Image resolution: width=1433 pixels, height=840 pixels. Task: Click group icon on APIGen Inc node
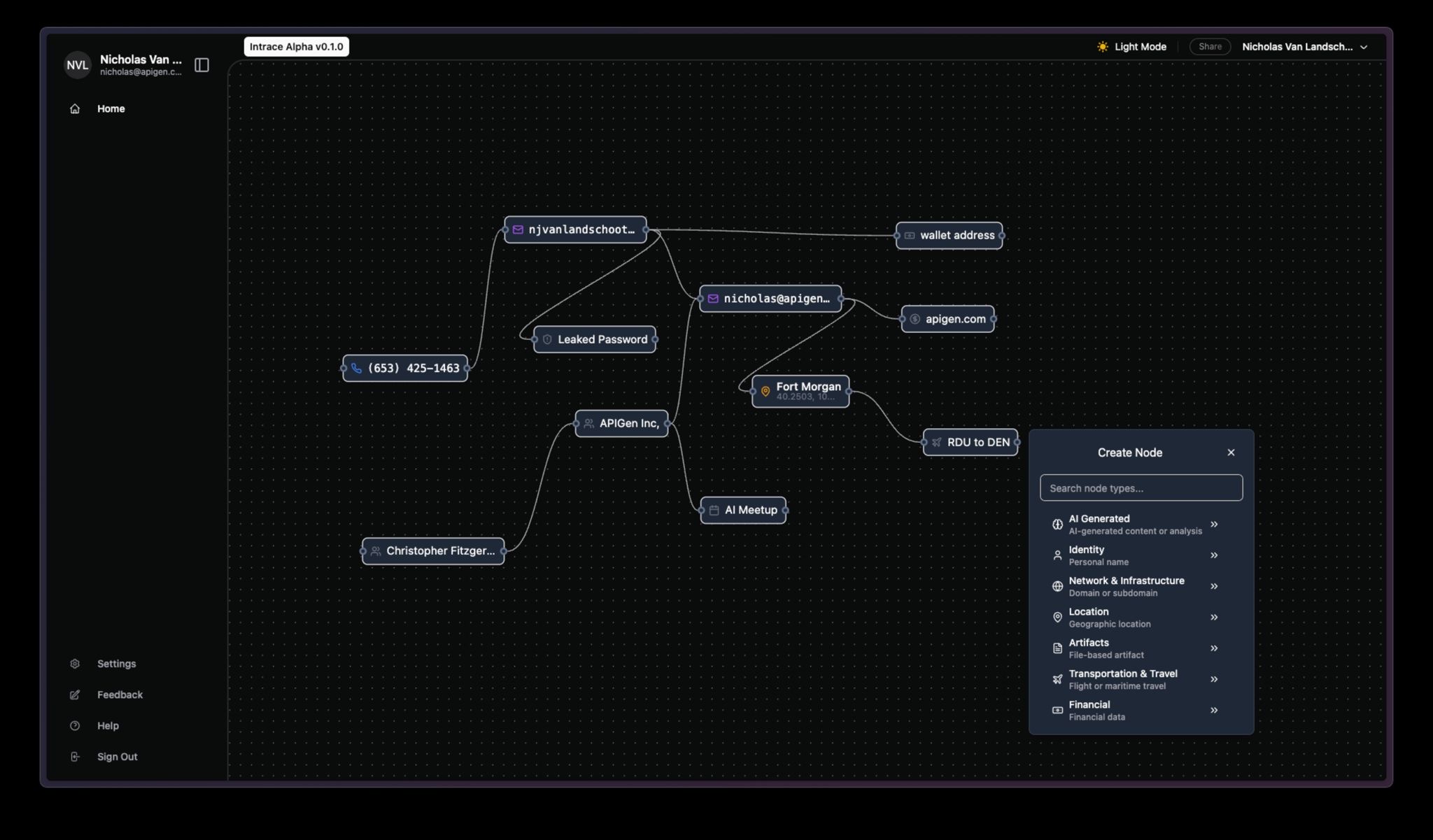coord(588,423)
